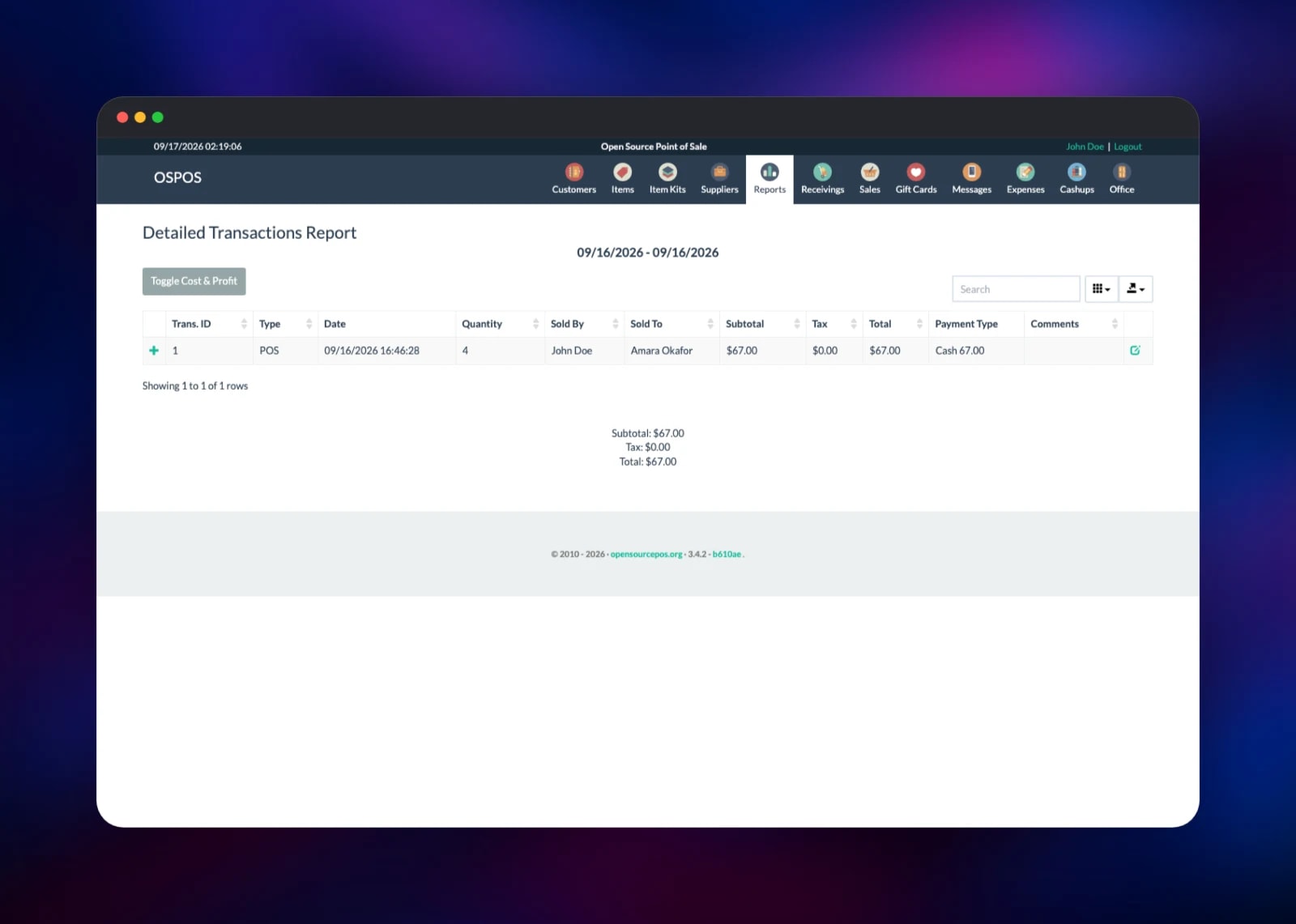Focus the table Search field
This screenshot has width=1296, height=924.
pos(1016,289)
